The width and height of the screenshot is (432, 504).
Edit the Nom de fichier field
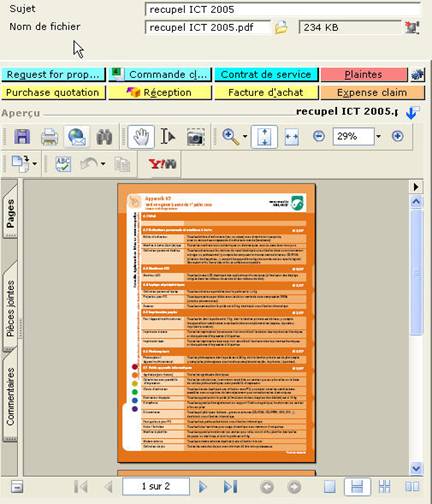(208, 27)
